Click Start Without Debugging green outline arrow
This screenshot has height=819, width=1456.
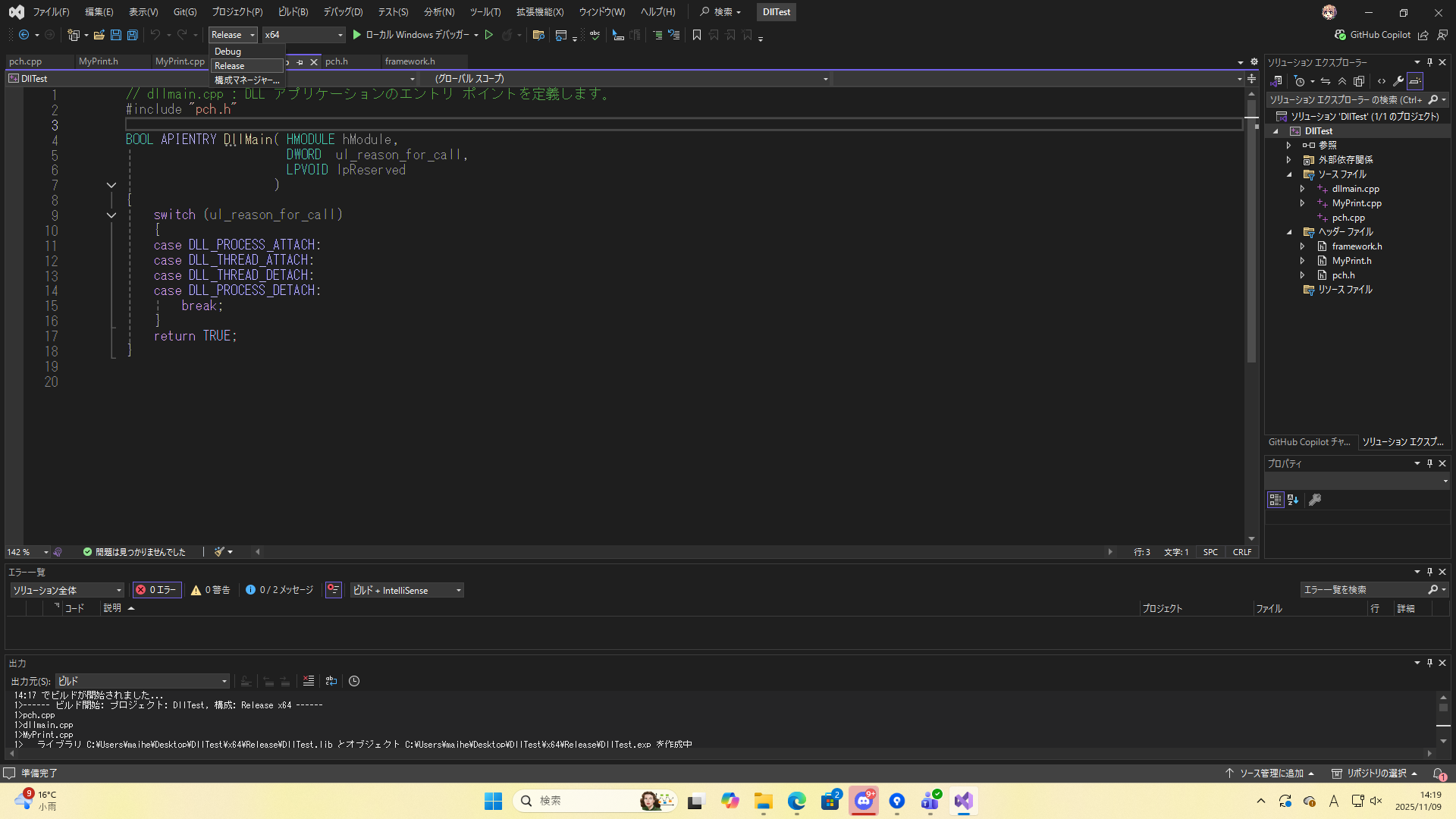(x=489, y=35)
